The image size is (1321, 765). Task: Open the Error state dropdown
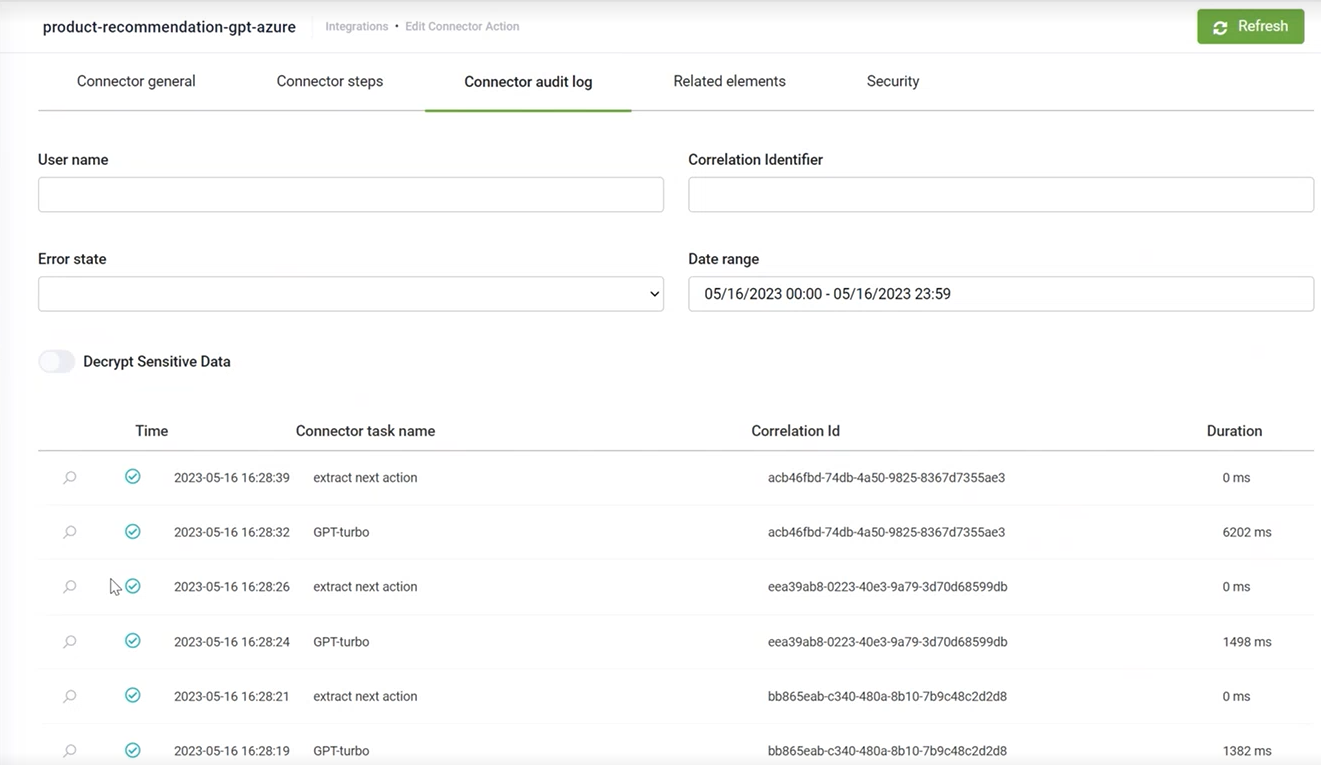351,294
